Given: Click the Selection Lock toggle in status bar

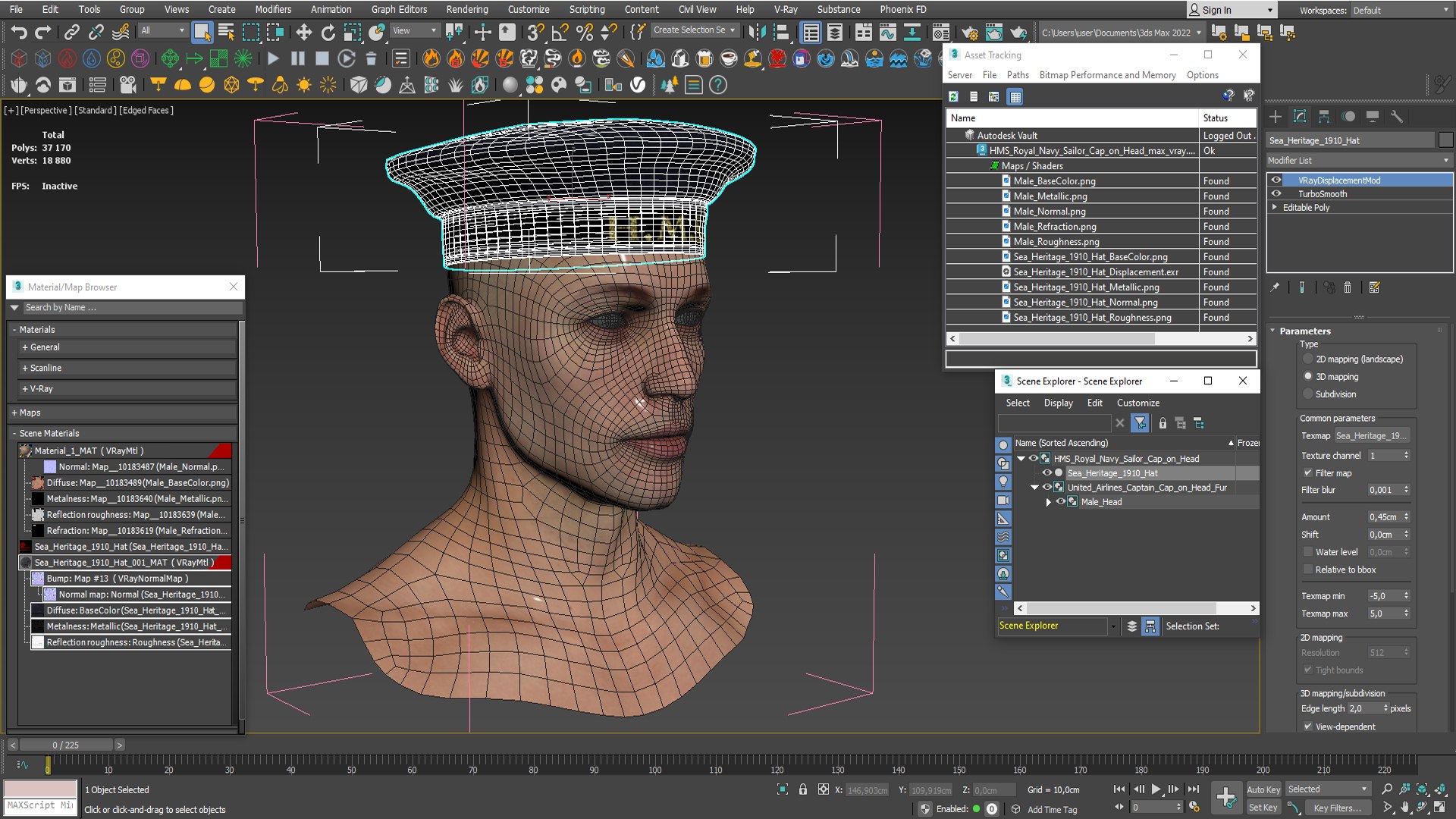Looking at the screenshot, I should pos(803,789).
